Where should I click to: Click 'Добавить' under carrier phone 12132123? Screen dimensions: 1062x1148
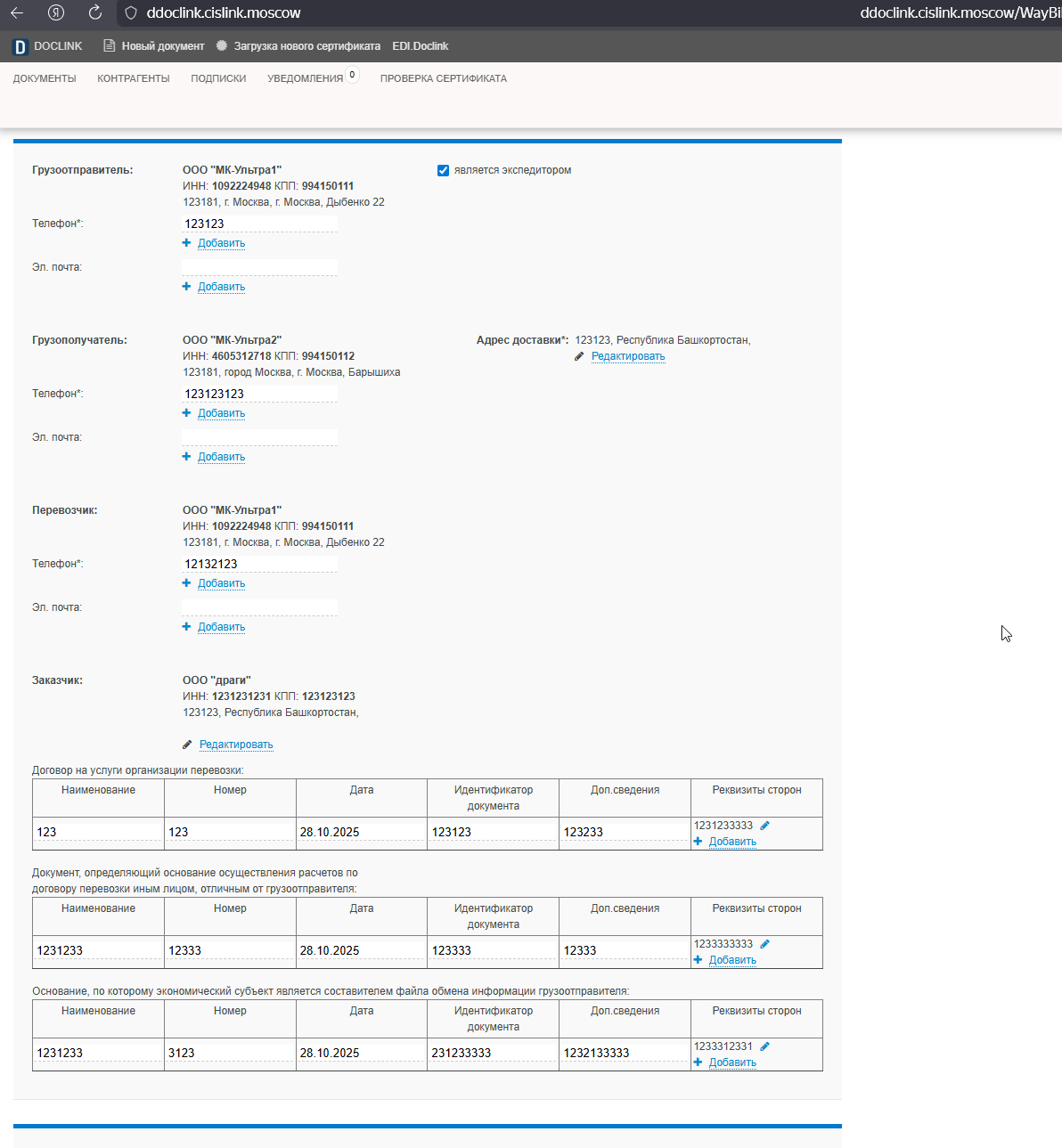(x=221, y=583)
